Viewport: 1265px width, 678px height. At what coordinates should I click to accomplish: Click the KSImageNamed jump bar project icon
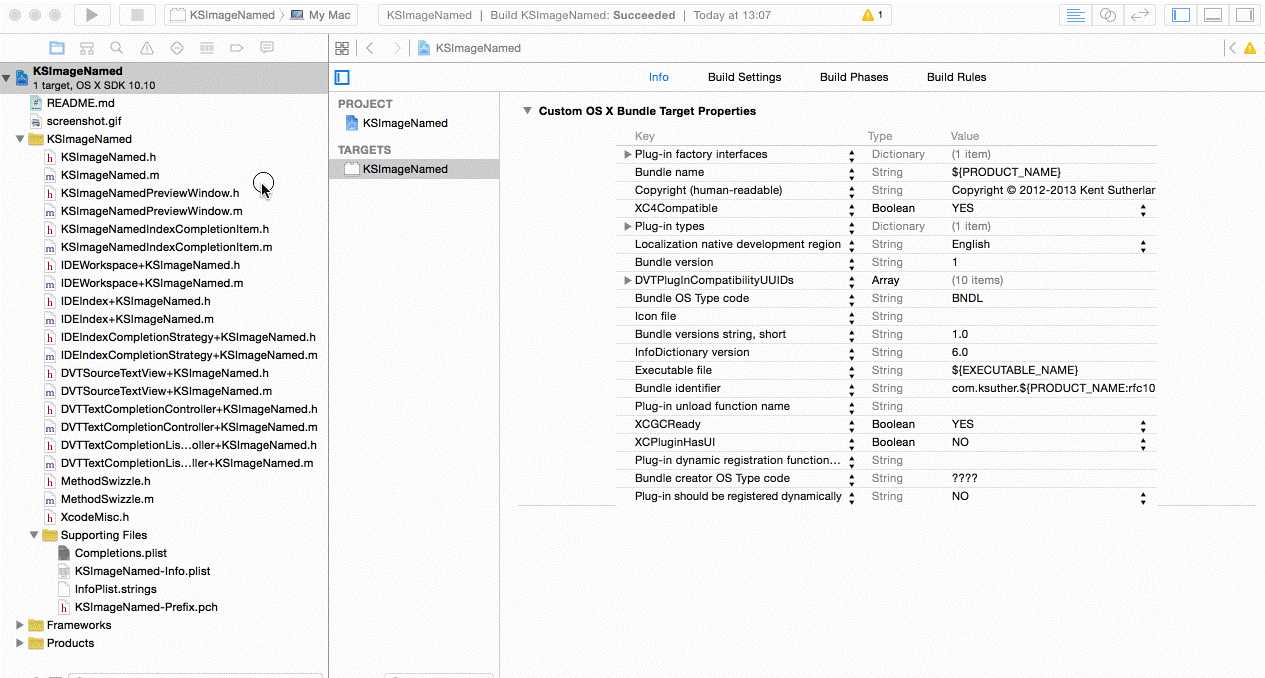coord(424,48)
